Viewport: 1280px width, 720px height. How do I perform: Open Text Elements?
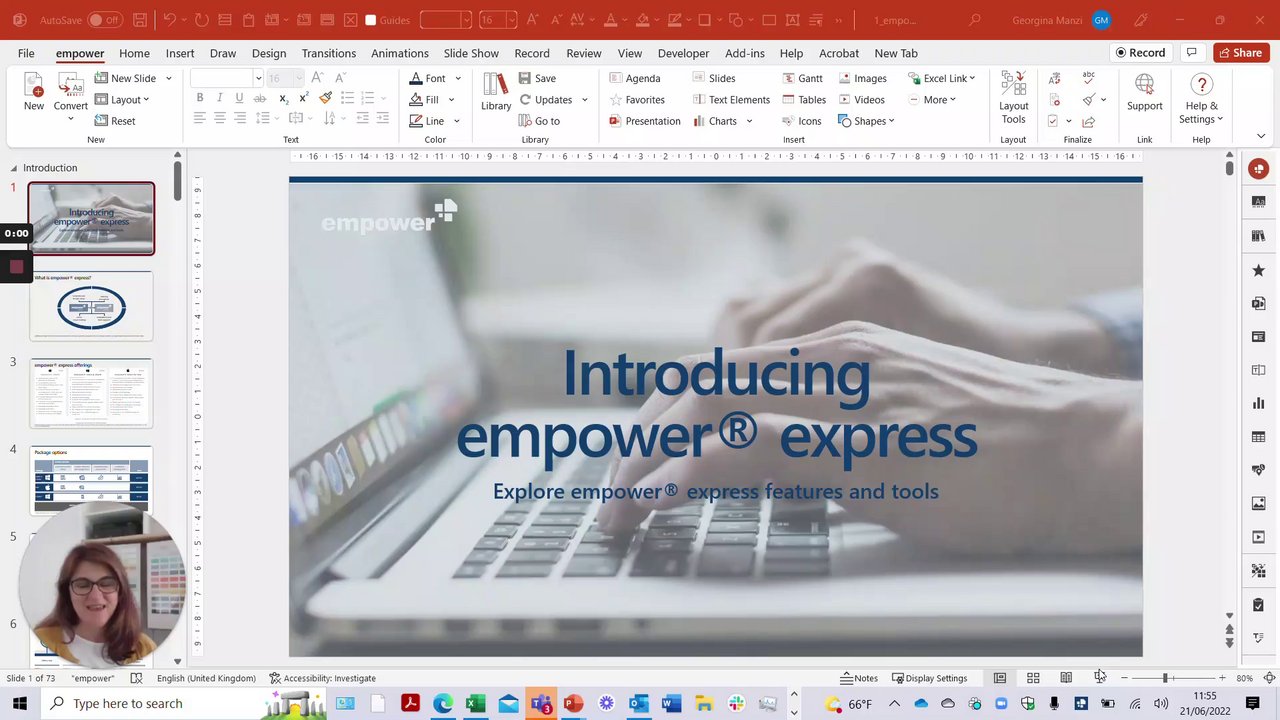731,100
